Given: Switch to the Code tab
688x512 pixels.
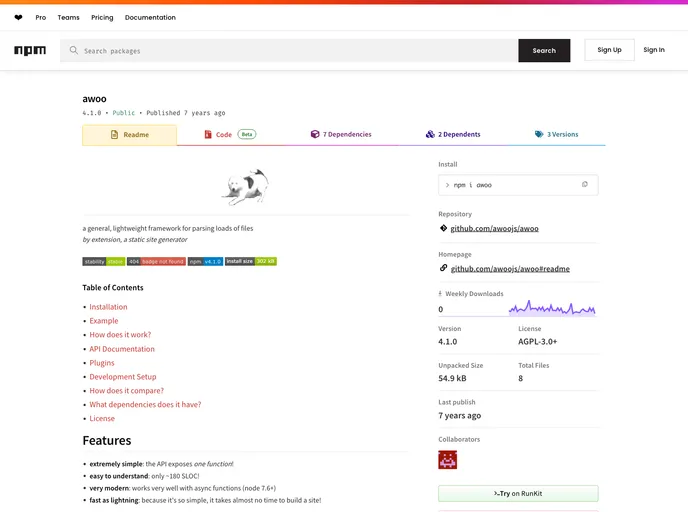Looking at the screenshot, I should point(230,135).
